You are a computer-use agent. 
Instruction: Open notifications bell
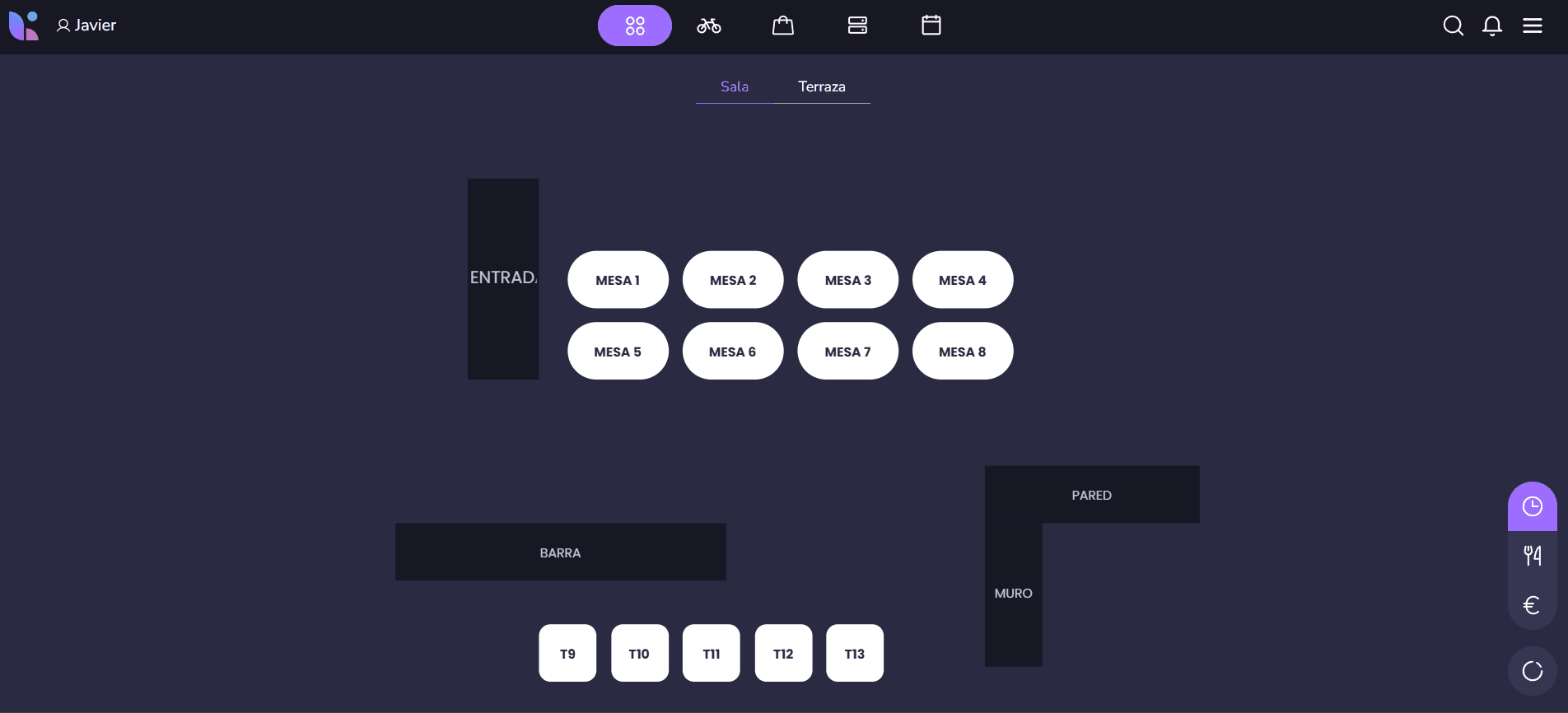click(x=1491, y=26)
